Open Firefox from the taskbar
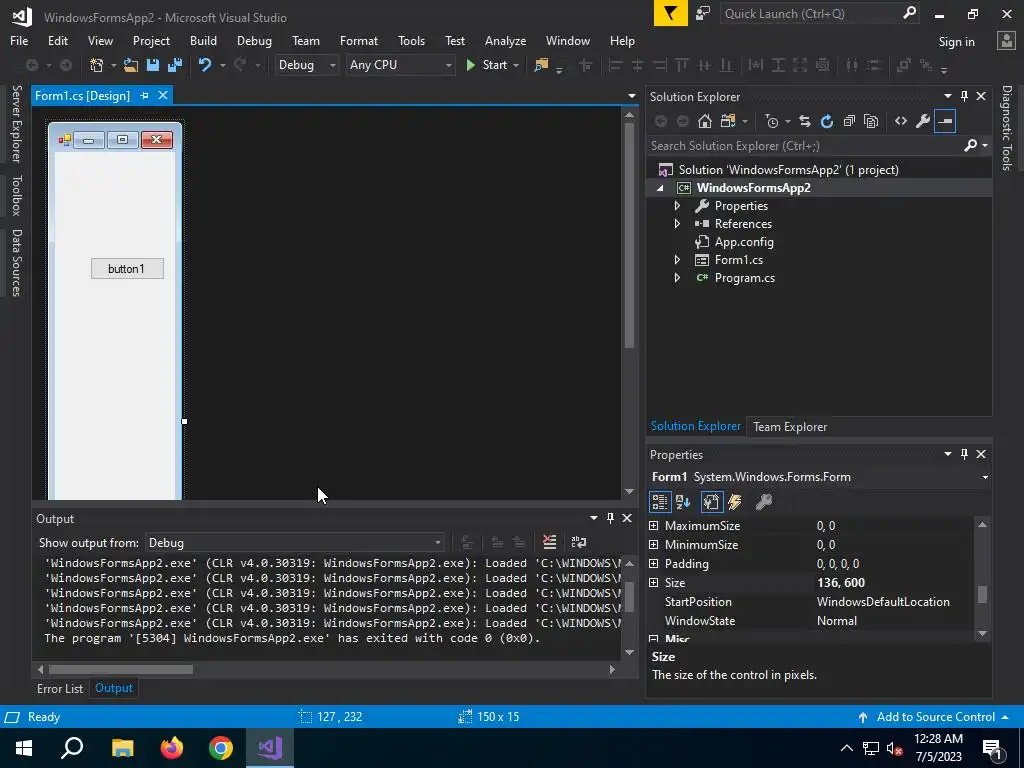Image resolution: width=1024 pixels, height=768 pixels. tap(172, 748)
